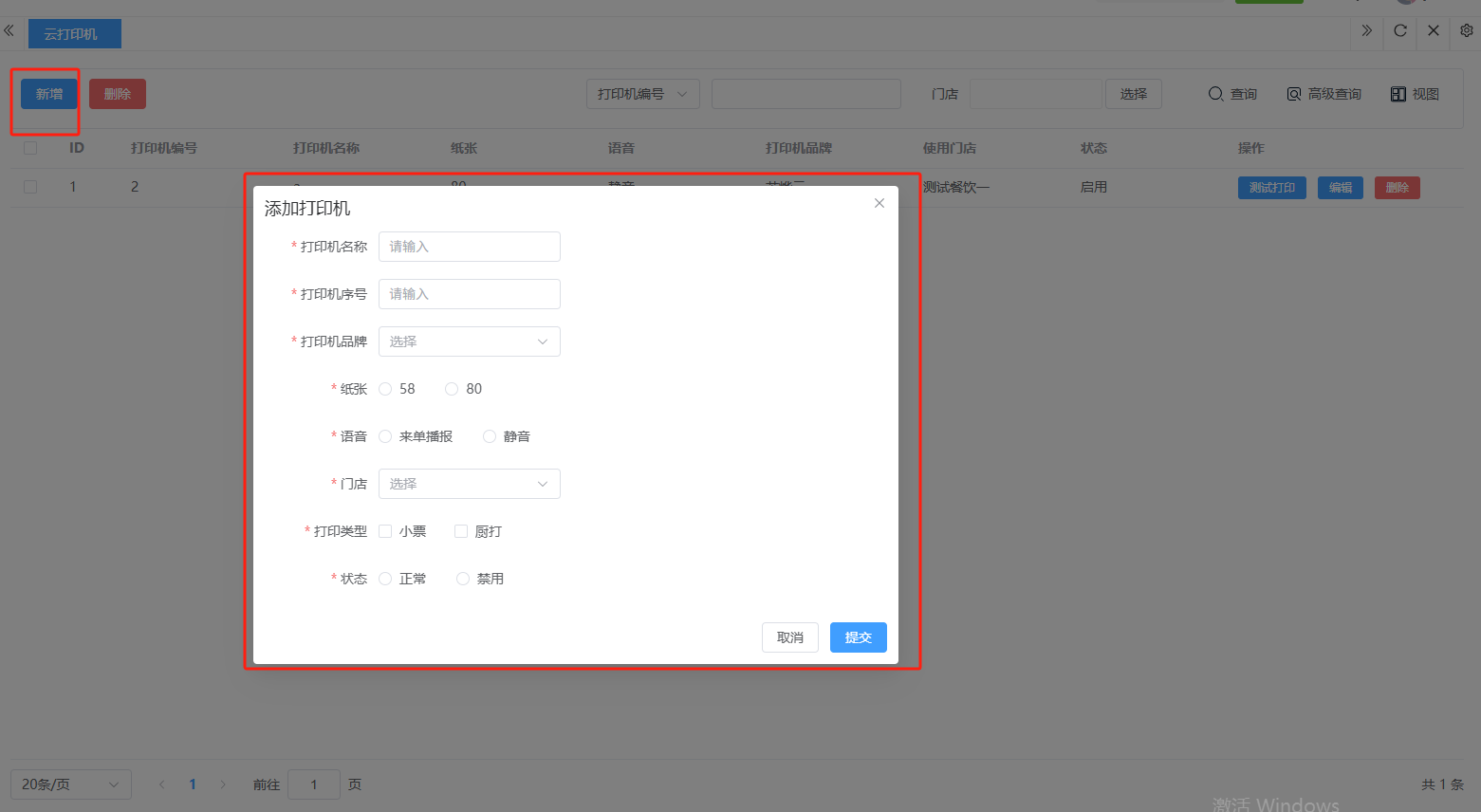Click the 取消 cancel button
Image resolution: width=1481 pixels, height=812 pixels.
pyautogui.click(x=789, y=637)
